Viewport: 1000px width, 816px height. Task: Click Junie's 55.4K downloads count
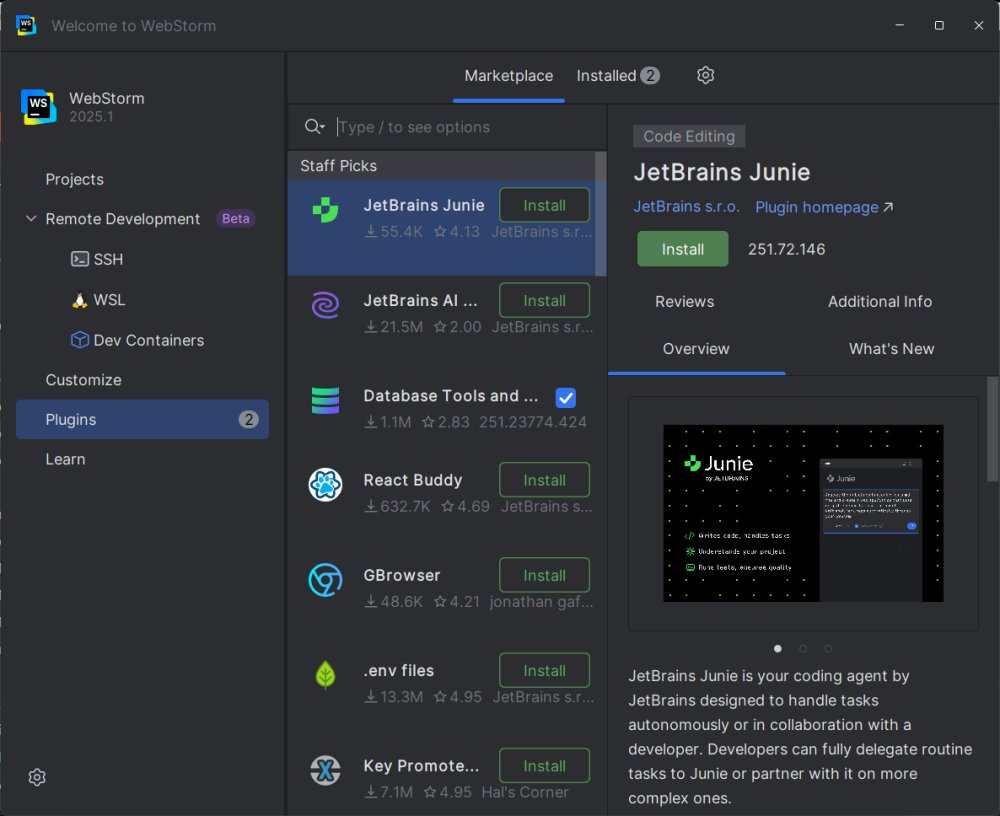[394, 232]
